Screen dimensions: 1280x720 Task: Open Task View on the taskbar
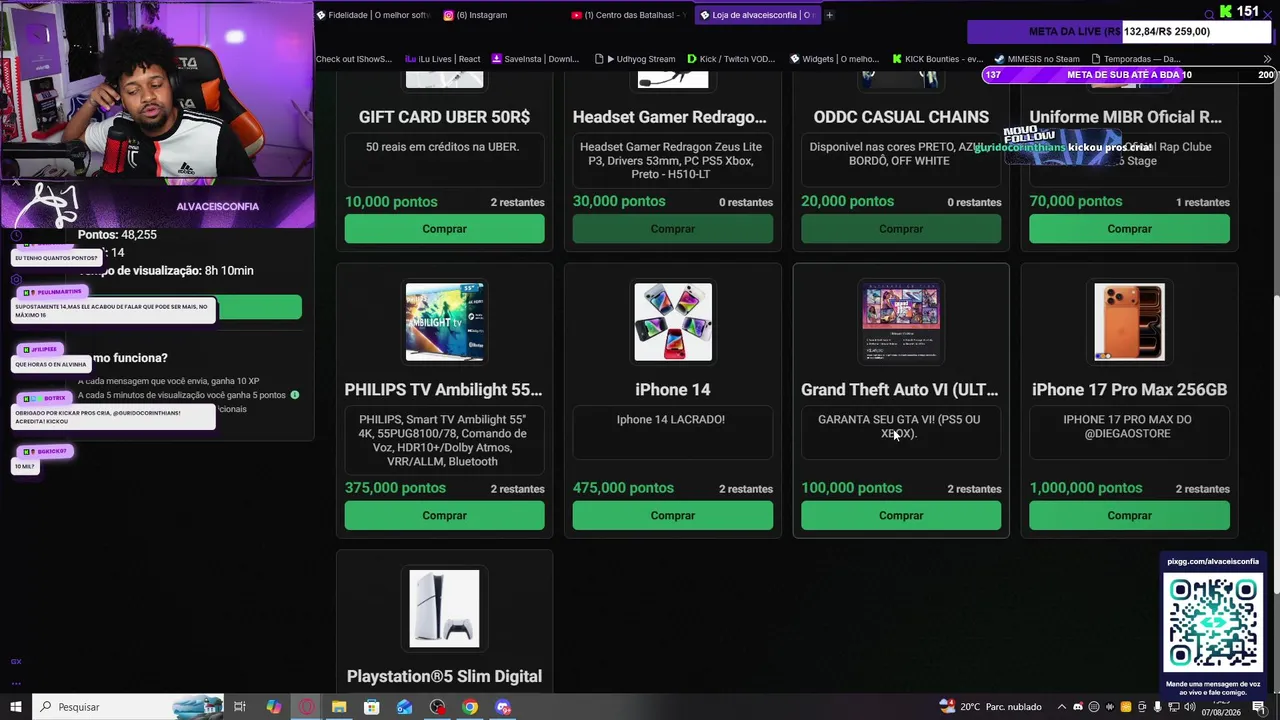tap(240, 707)
